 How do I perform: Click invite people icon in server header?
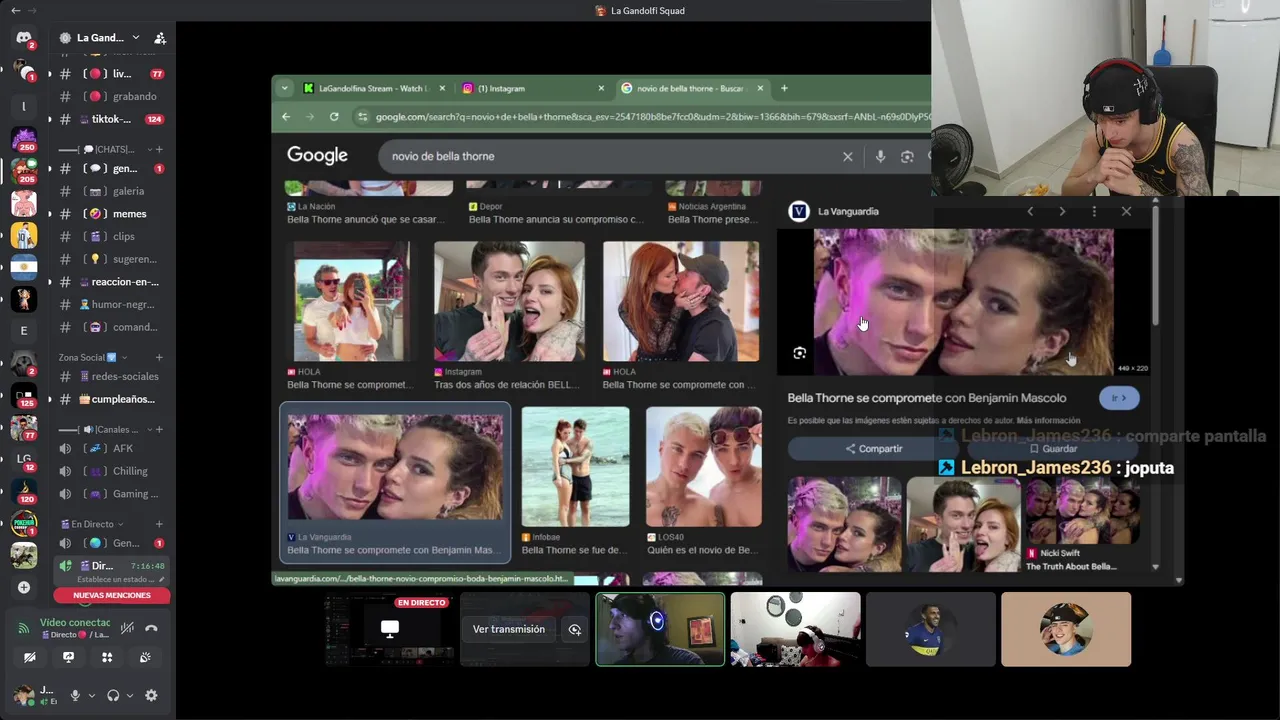pos(159,38)
